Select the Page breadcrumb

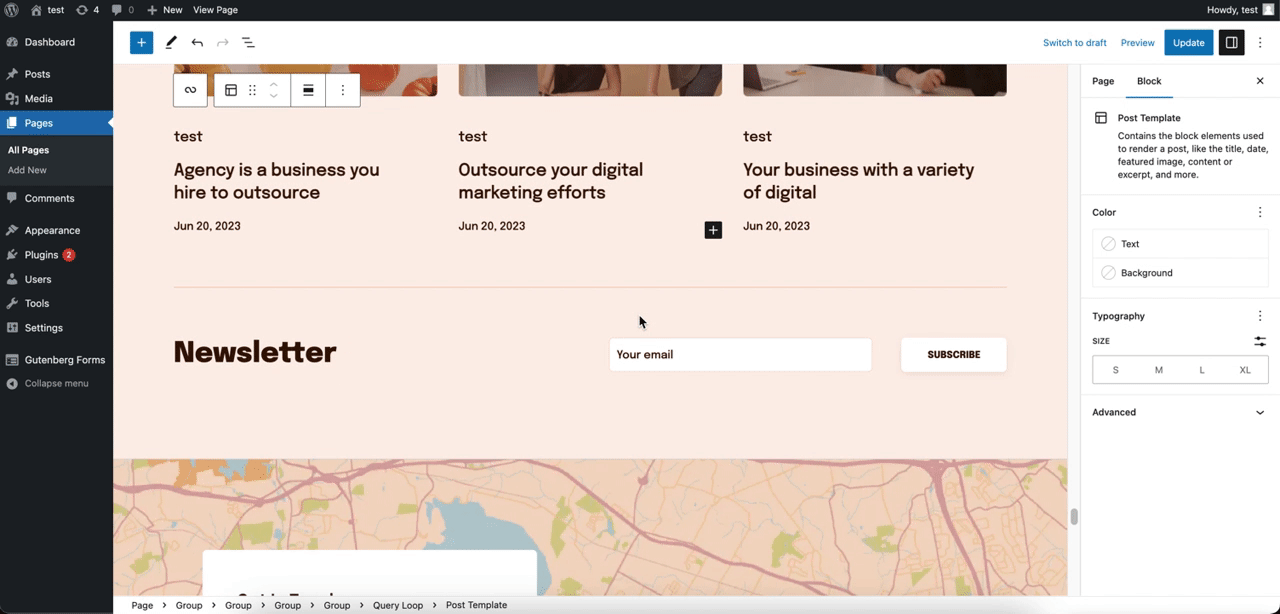coord(142,605)
